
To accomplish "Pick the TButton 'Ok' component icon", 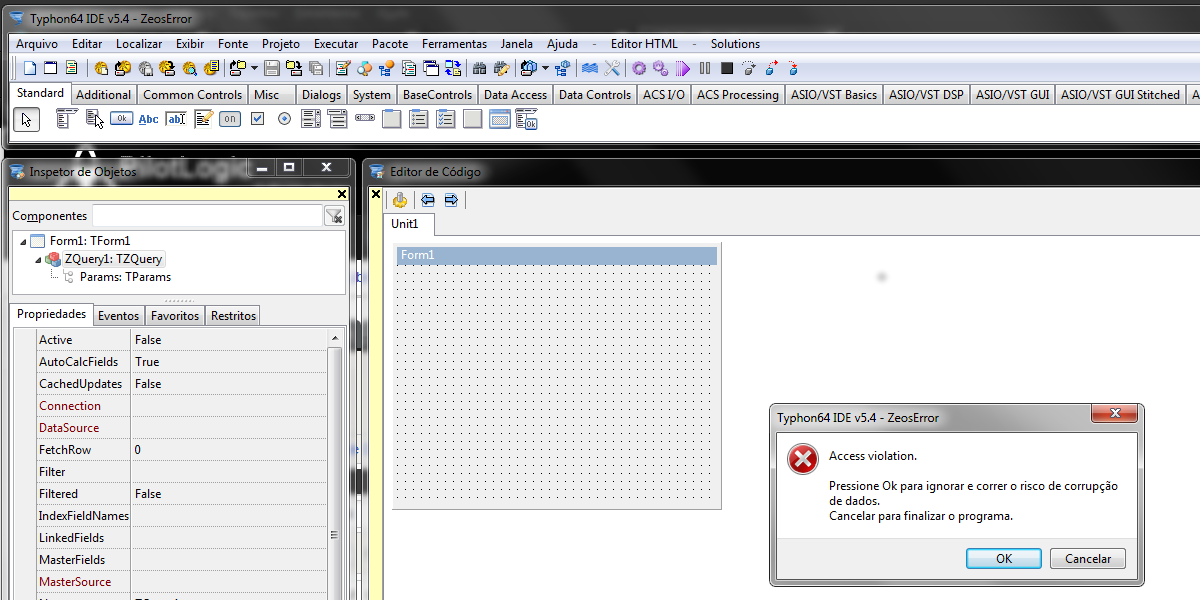I will tap(121, 119).
